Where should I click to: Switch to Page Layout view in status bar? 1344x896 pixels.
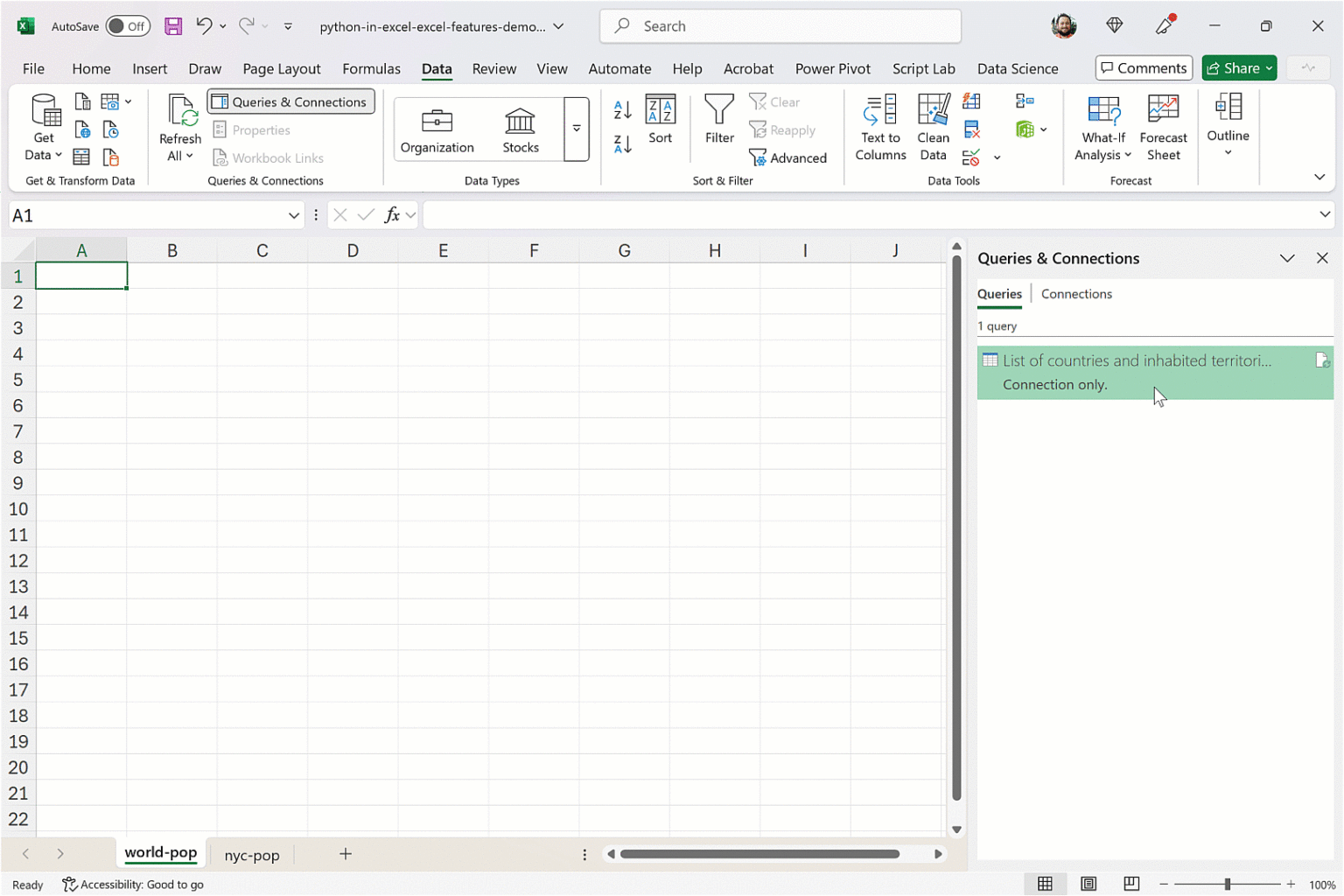point(1088,884)
